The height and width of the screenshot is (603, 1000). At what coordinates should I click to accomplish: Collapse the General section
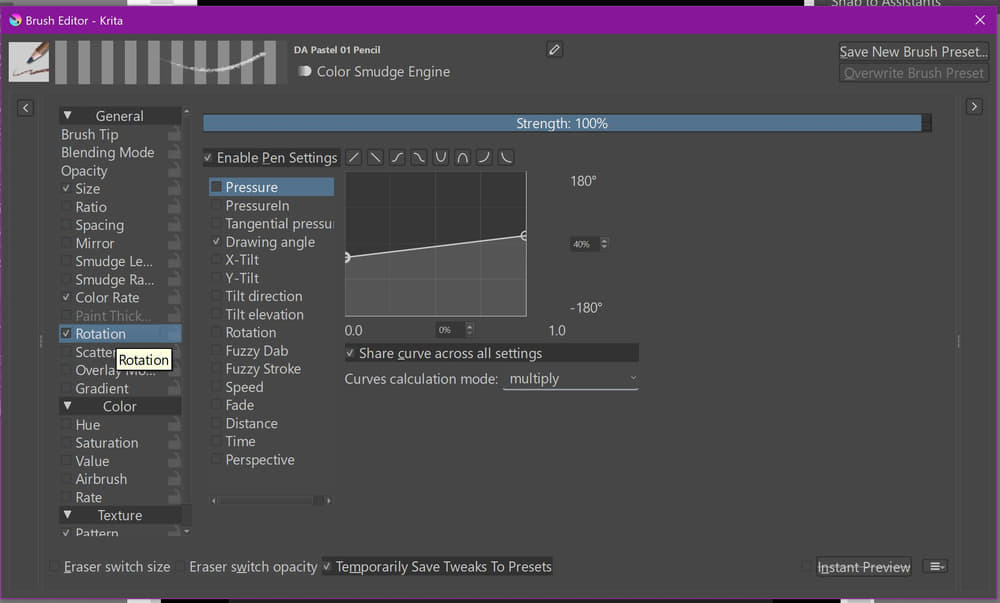pyautogui.click(x=67, y=116)
